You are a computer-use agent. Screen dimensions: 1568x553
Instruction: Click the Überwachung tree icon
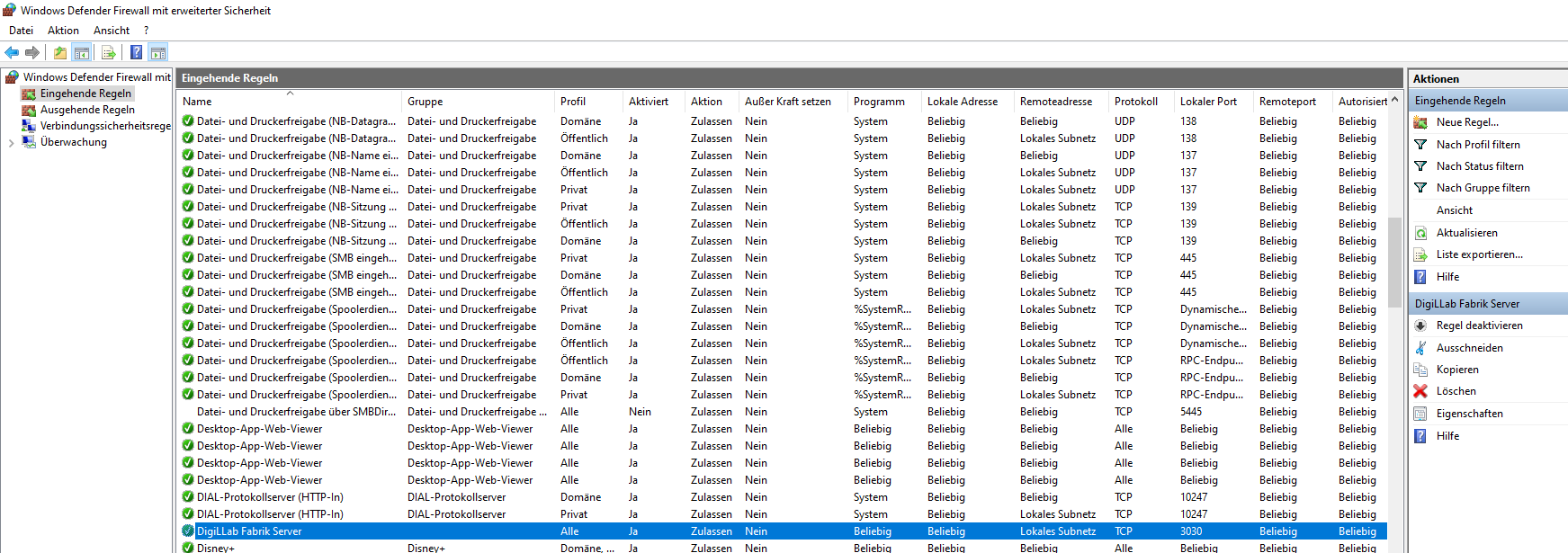pos(29,142)
